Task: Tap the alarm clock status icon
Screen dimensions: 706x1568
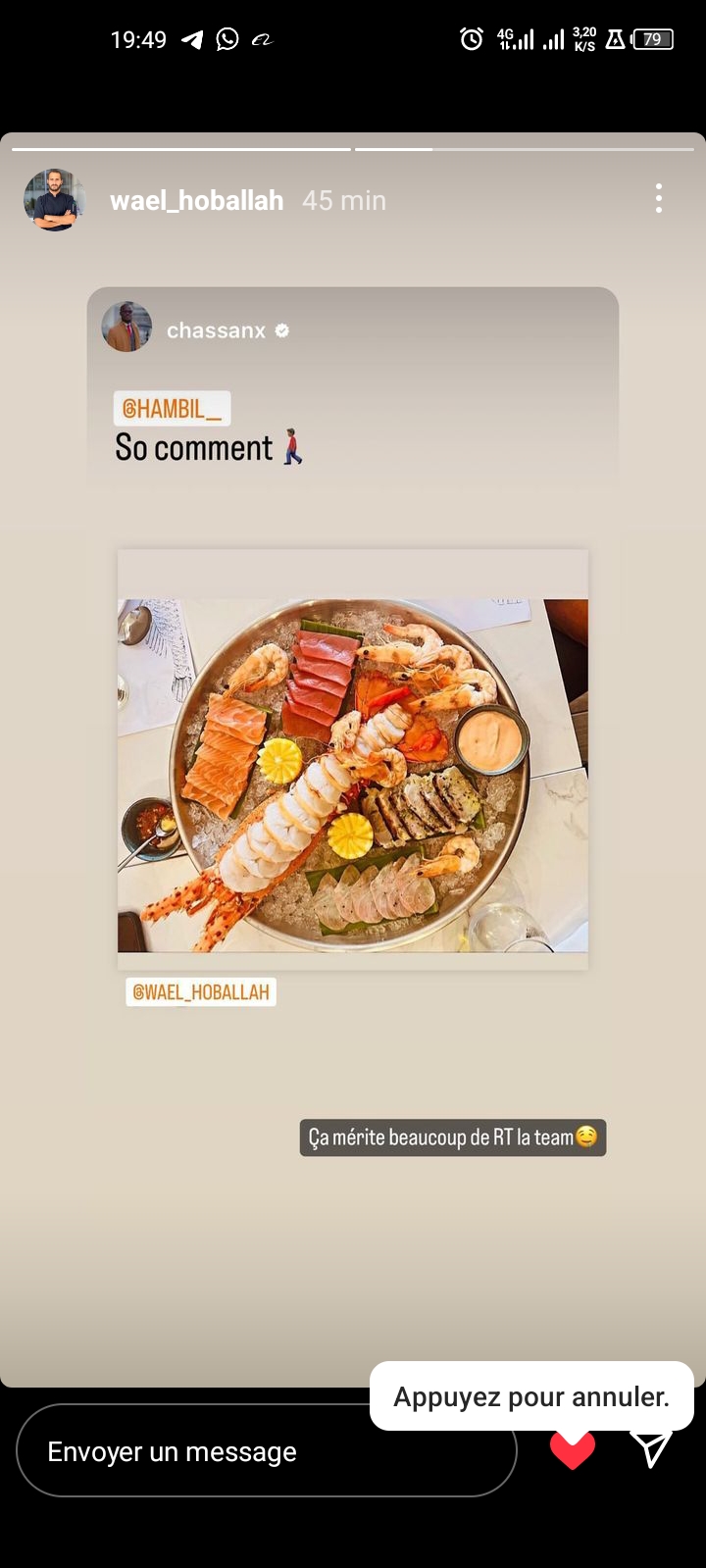Action: click(x=472, y=39)
